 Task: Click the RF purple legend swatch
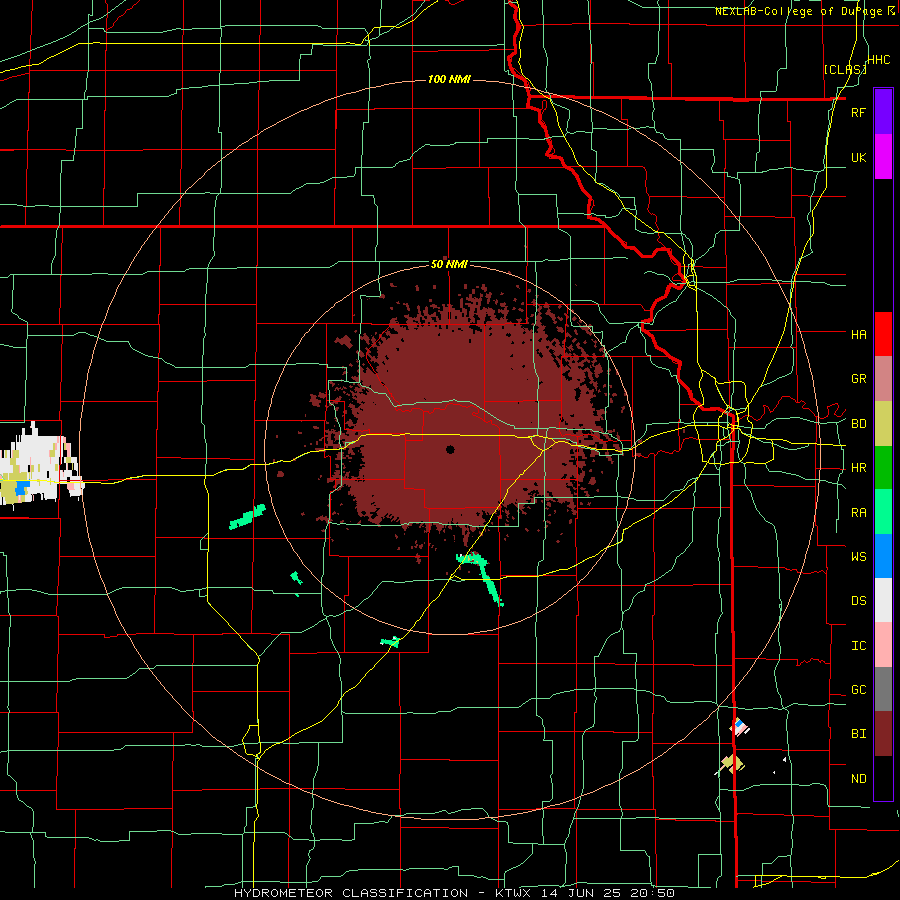point(883,112)
